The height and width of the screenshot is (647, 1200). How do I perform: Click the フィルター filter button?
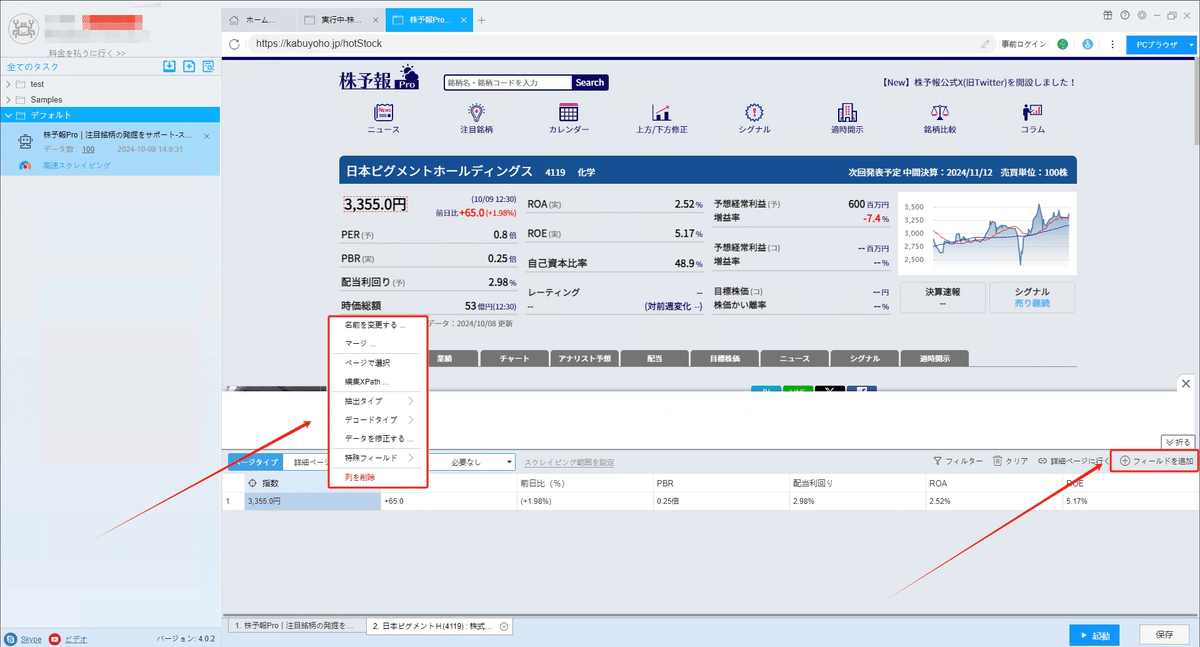pyautogui.click(x=957, y=461)
